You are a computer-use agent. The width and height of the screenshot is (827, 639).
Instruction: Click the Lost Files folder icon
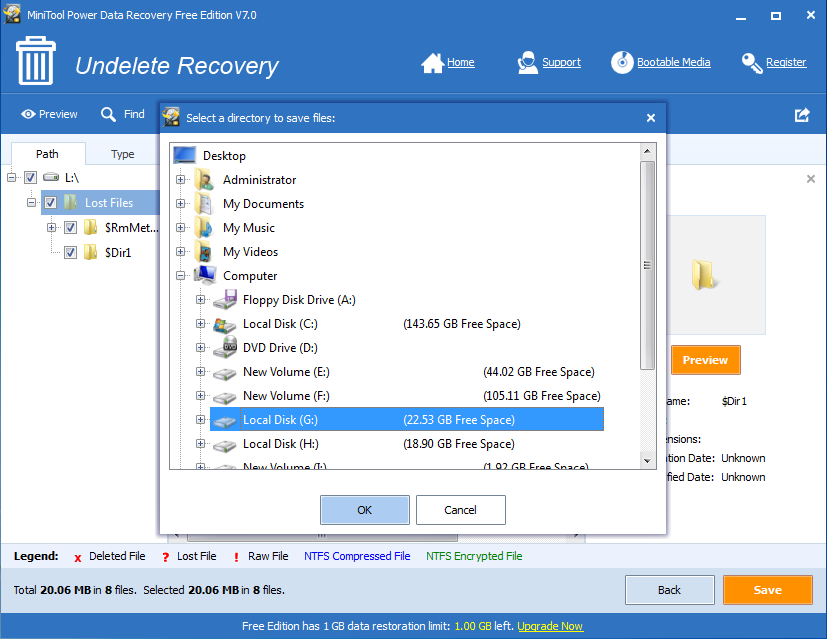click(x=70, y=202)
